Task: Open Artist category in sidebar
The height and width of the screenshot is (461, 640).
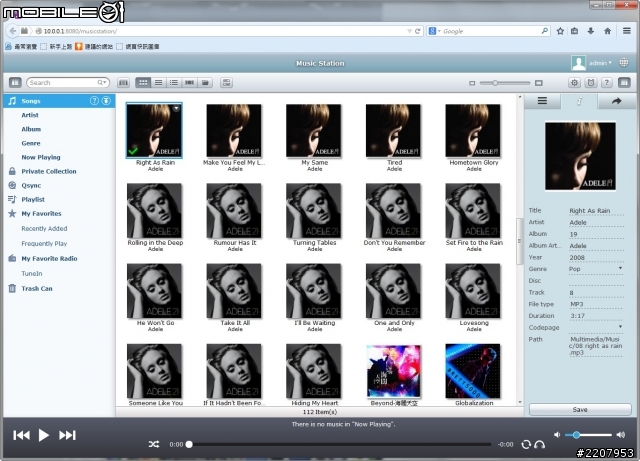Action: (30, 115)
